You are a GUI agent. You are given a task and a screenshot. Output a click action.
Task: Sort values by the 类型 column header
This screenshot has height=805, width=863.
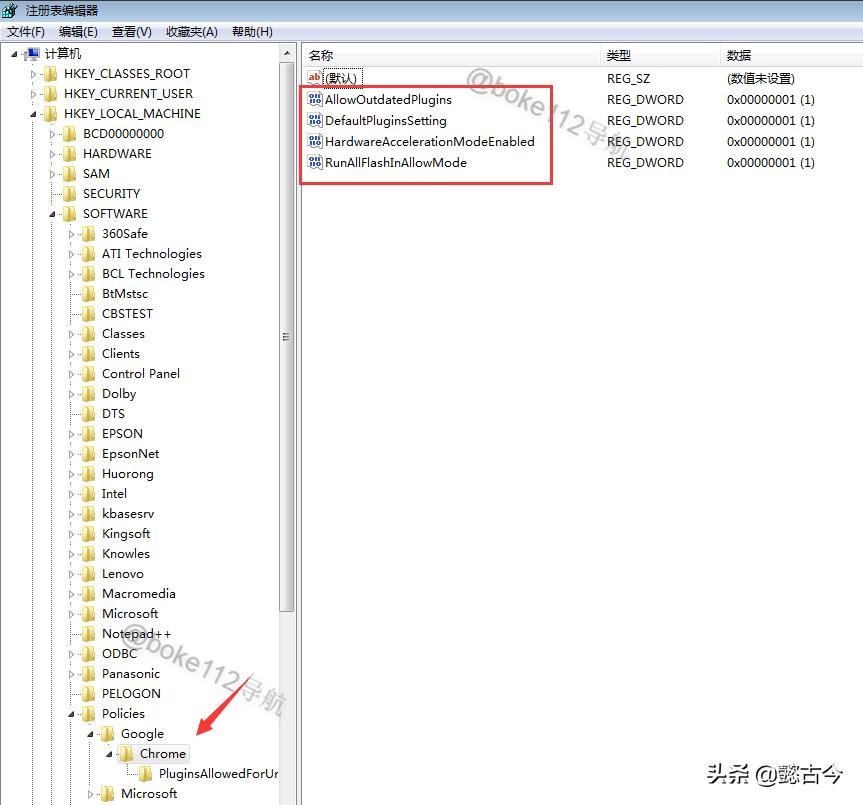click(660, 56)
